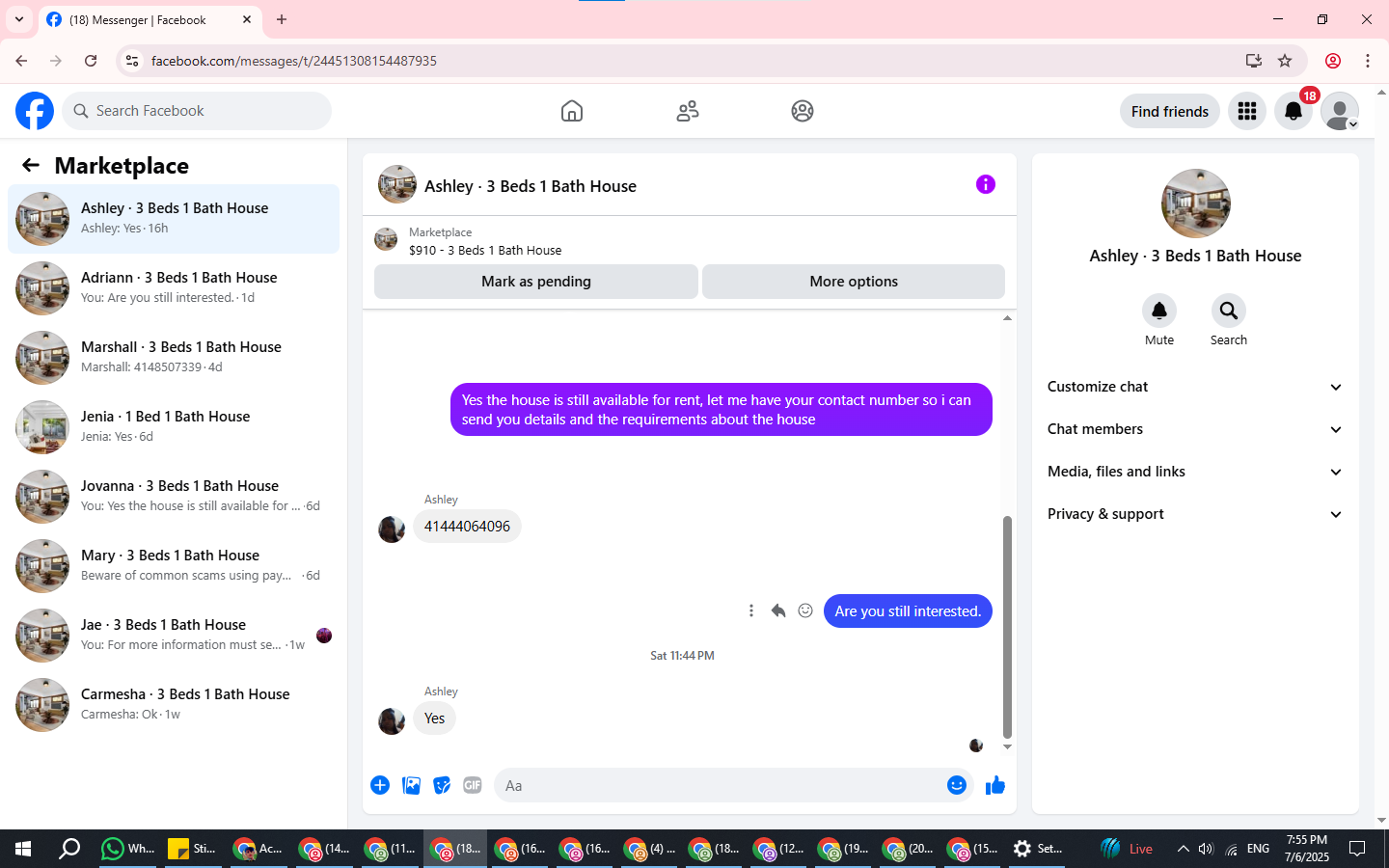The width and height of the screenshot is (1389, 868).
Task: Open Jae 3 Beds 1 Bath House chat
Action: tap(174, 636)
